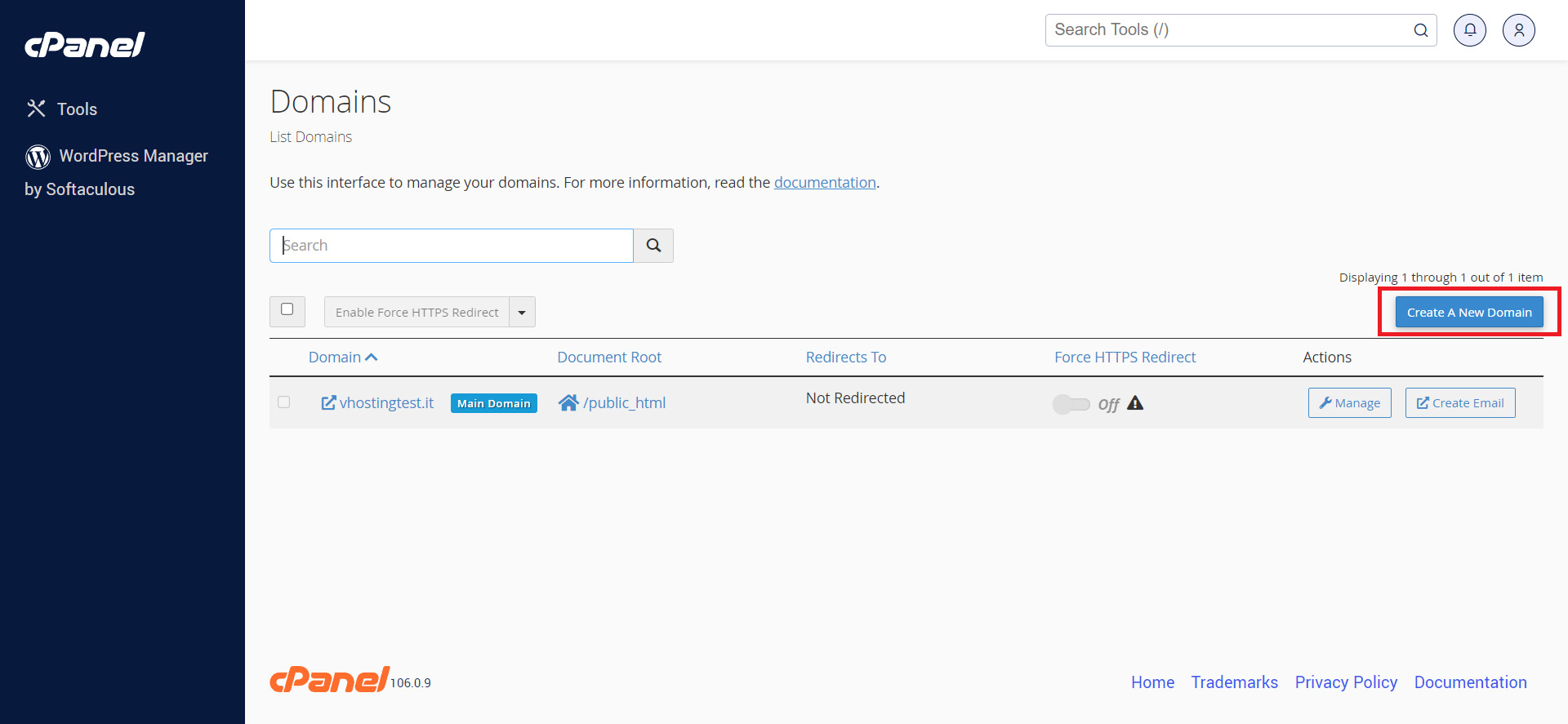
Task: Expand the Enable Force HTTPS Redirect dropdown arrow
Action: pyautogui.click(x=522, y=312)
